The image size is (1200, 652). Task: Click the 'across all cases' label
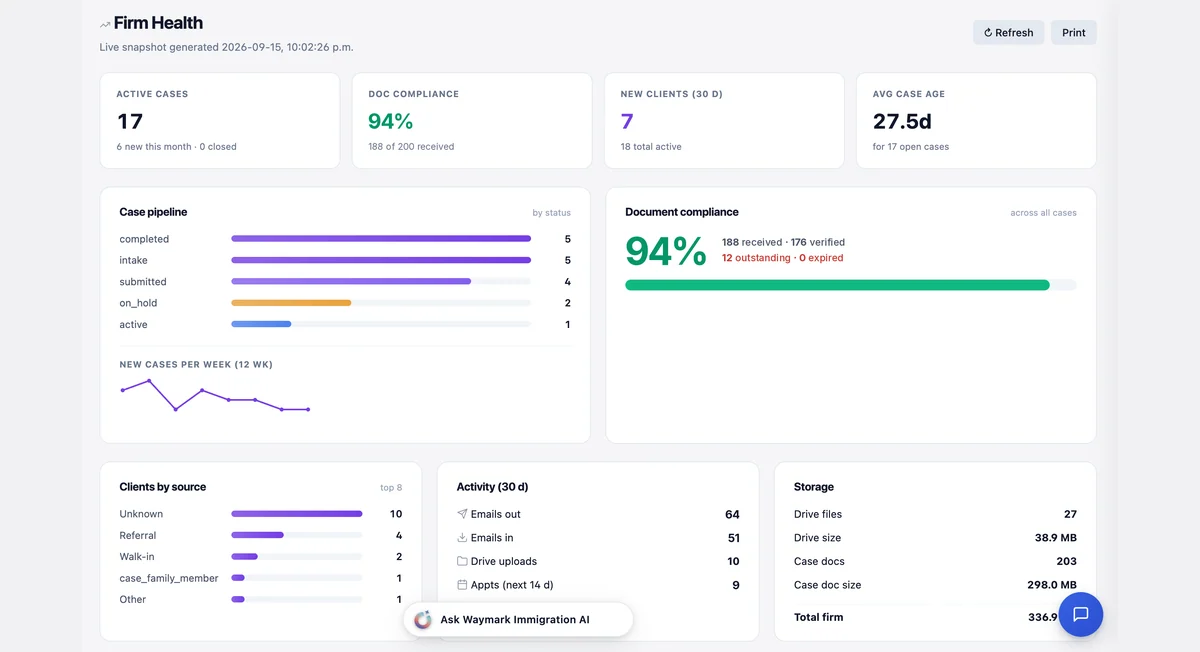[1044, 213]
